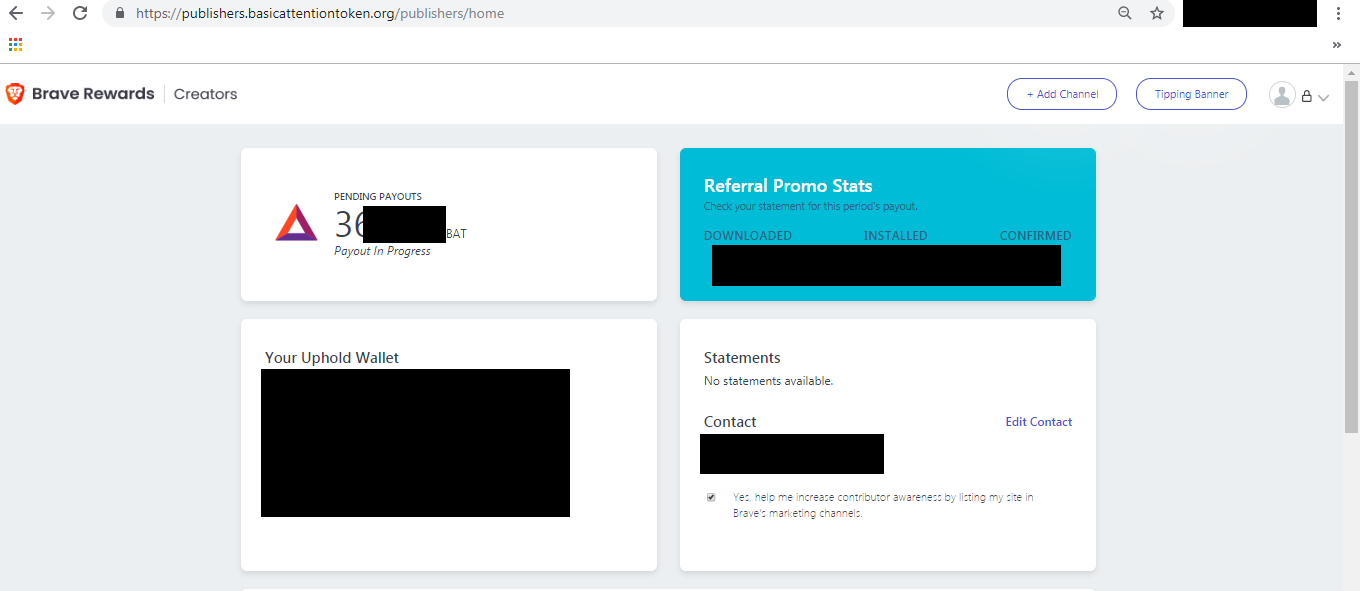Click the account lock icon
Screen dimensions: 1366x591
click(1306, 97)
